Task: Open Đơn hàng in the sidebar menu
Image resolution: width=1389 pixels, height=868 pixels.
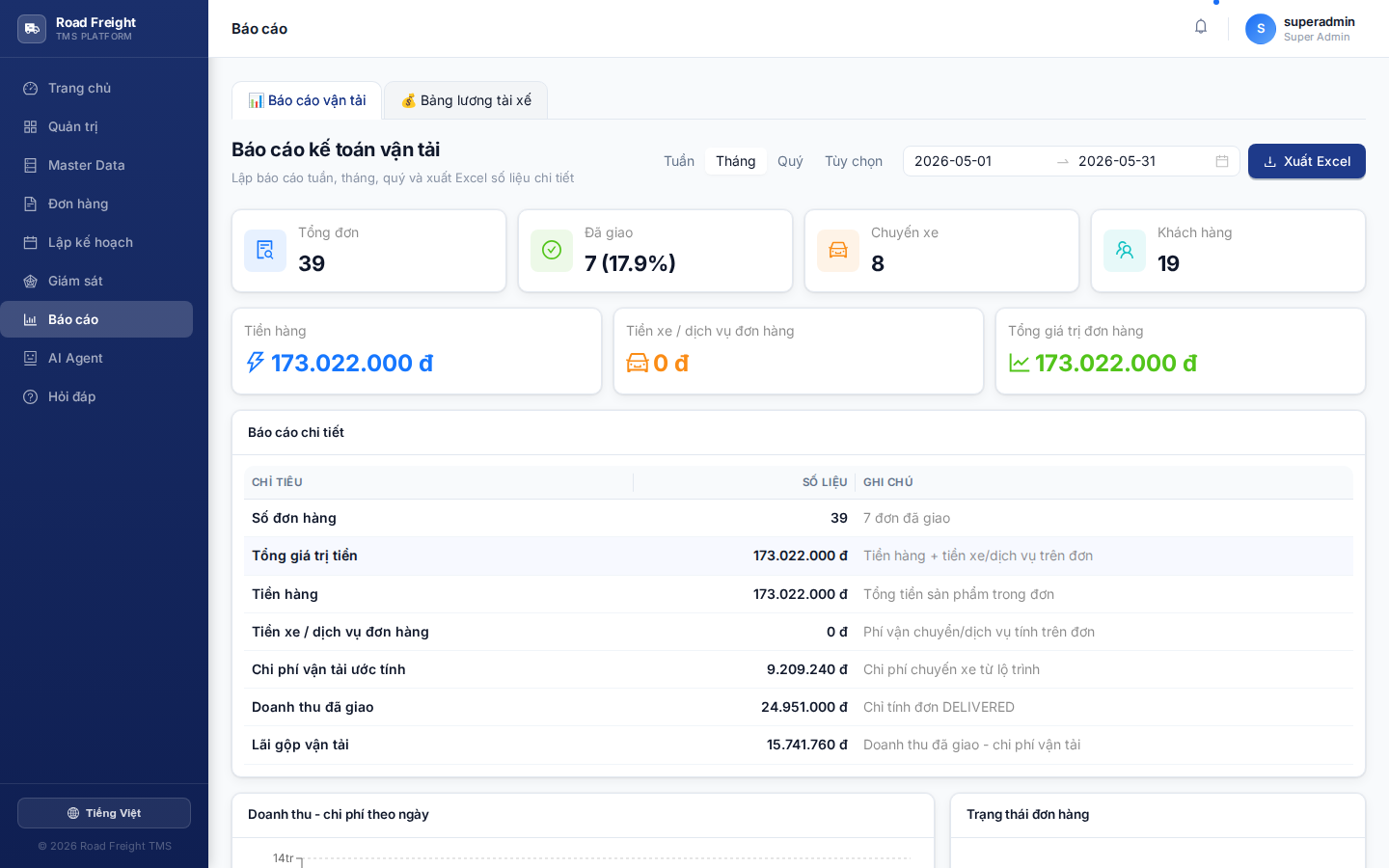Action: [x=96, y=203]
